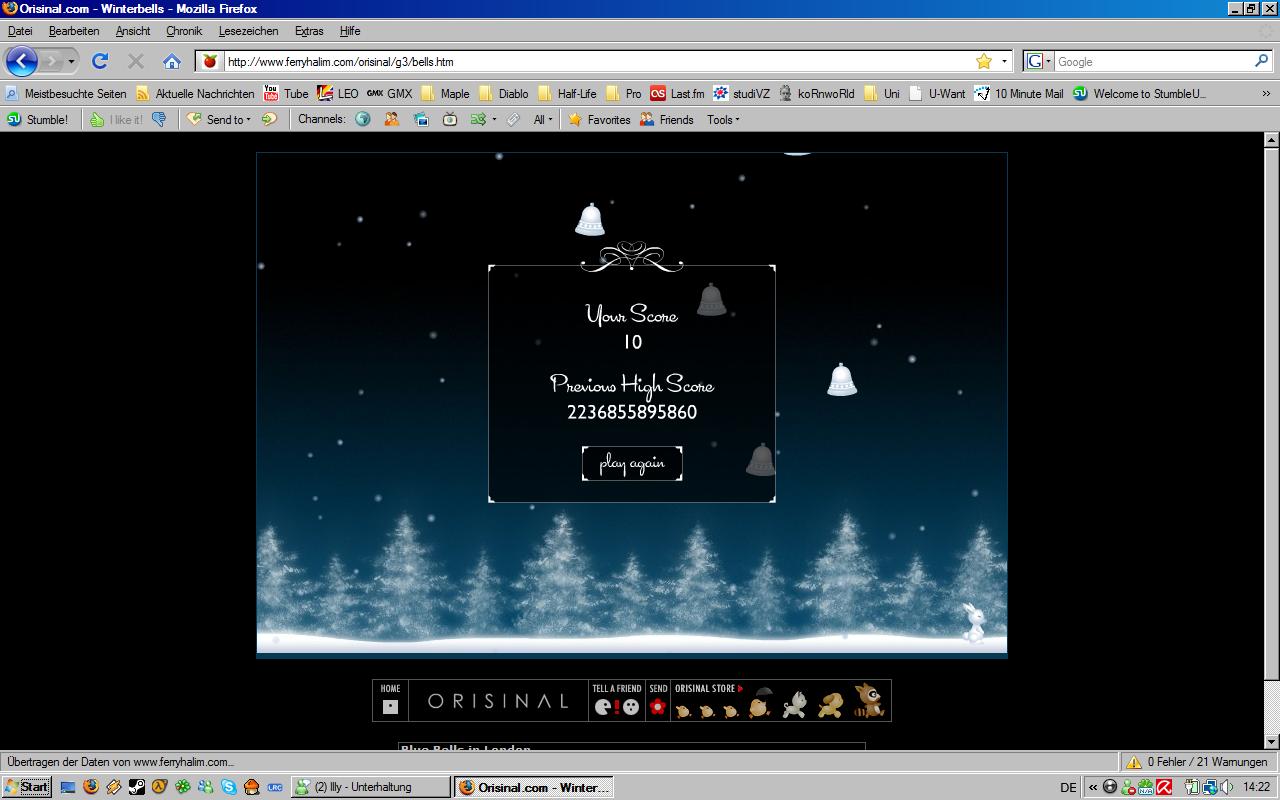The image size is (1280, 800).
Task: Open the Last.fm bookmark
Action: click(x=677, y=94)
